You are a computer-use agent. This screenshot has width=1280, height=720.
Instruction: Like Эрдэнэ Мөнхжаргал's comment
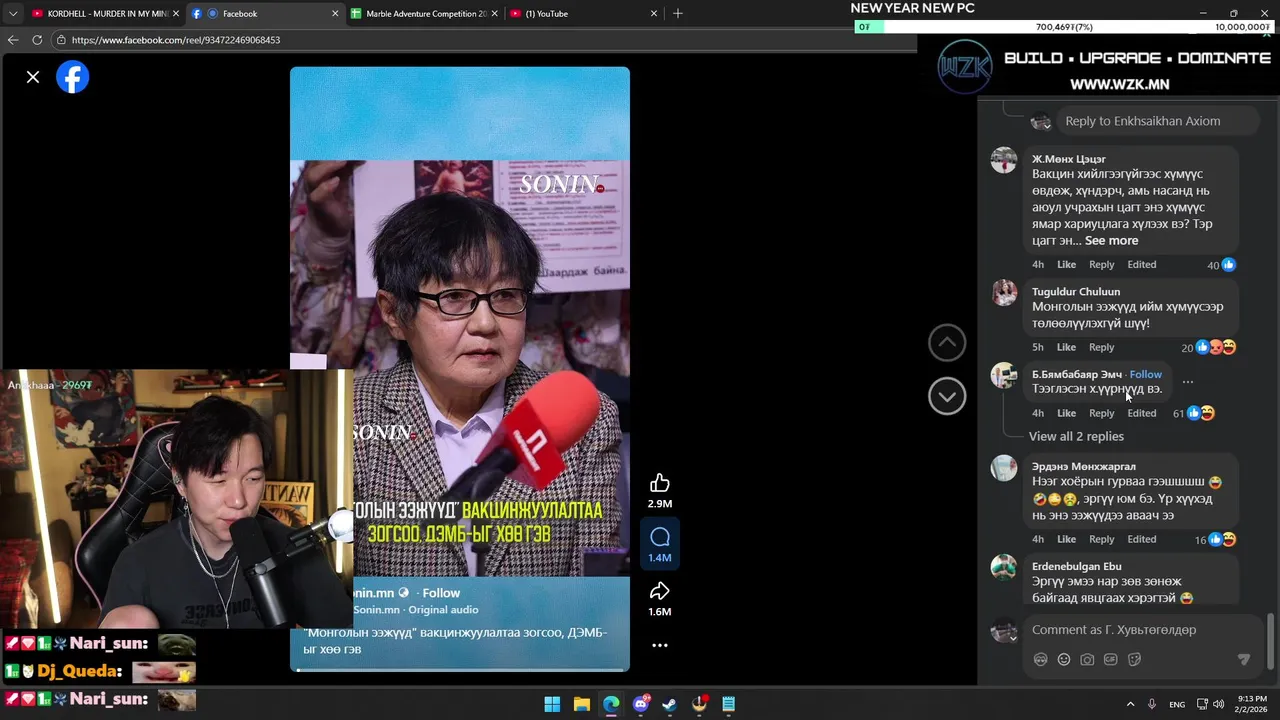[x=1066, y=539]
